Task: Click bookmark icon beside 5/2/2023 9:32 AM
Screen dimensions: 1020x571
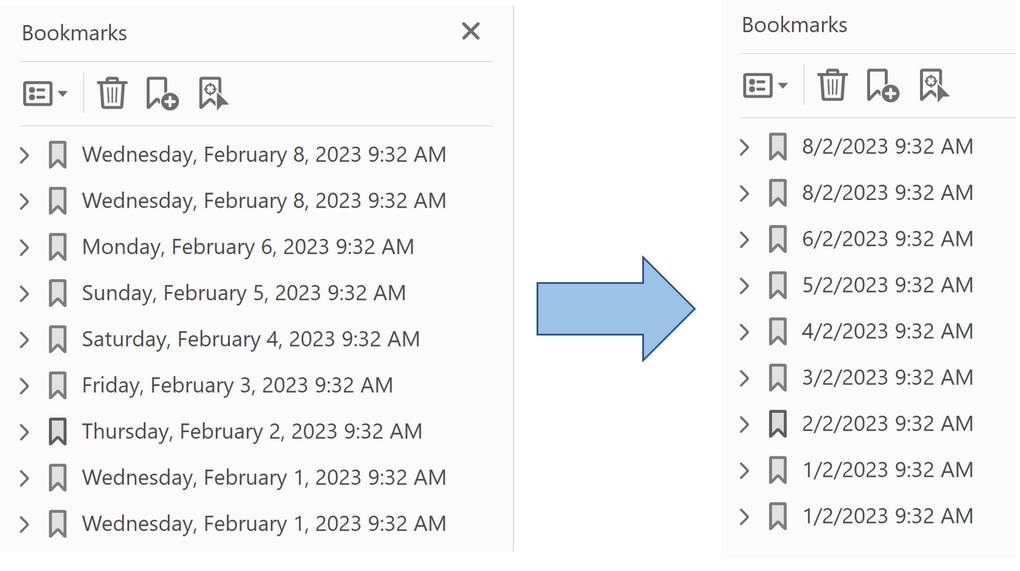Action: [777, 286]
